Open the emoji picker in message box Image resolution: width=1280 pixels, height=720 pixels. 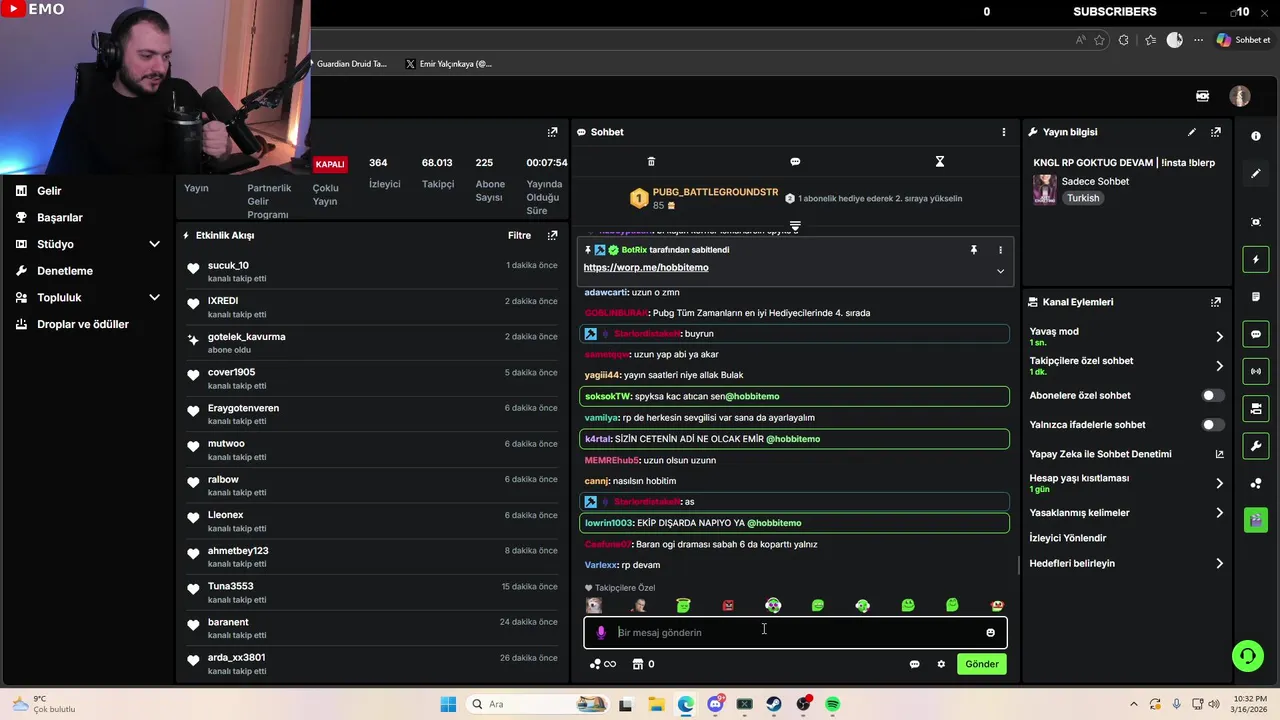point(991,632)
